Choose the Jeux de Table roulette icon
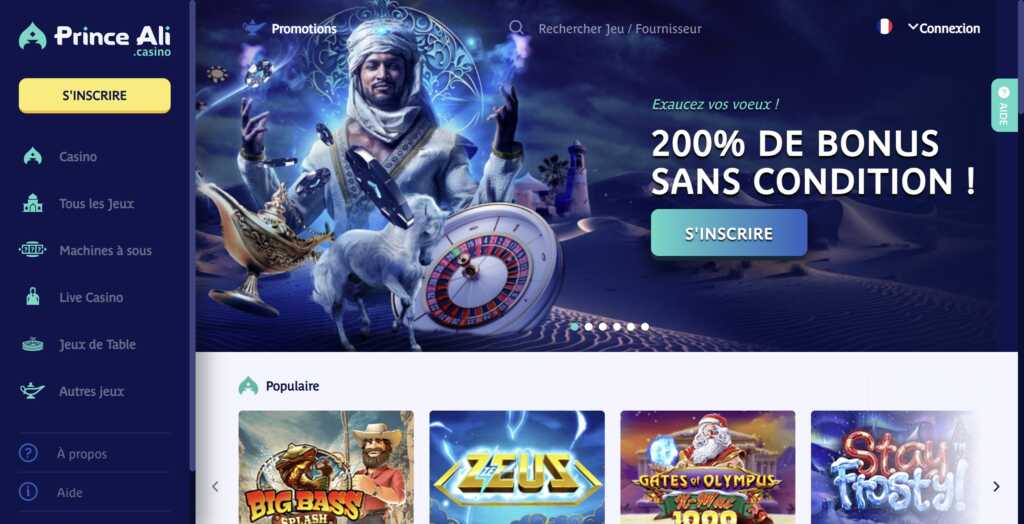The image size is (1024, 524). (x=33, y=344)
